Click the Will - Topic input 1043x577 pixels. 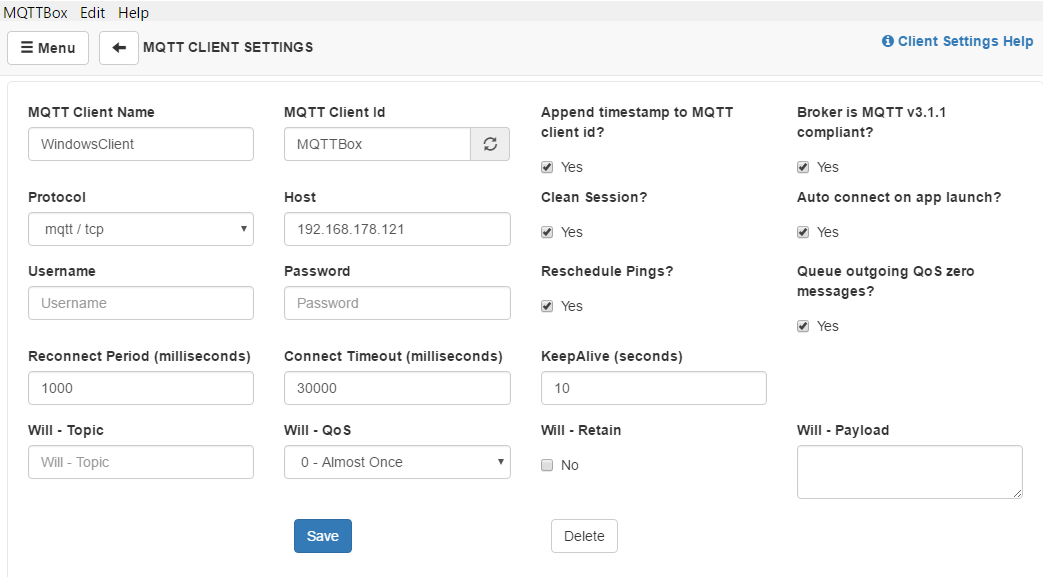pyautogui.click(x=141, y=462)
